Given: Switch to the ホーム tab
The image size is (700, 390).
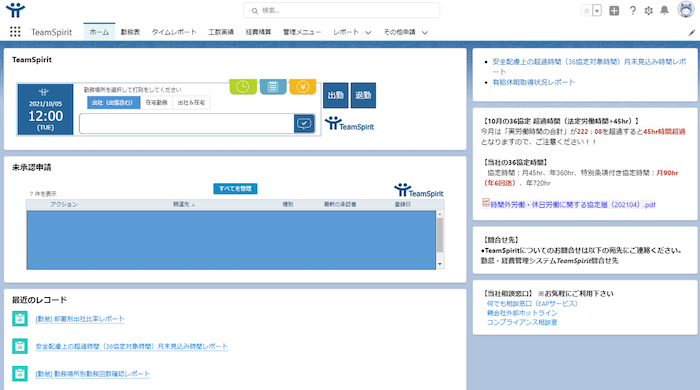Looking at the screenshot, I should tap(99, 32).
